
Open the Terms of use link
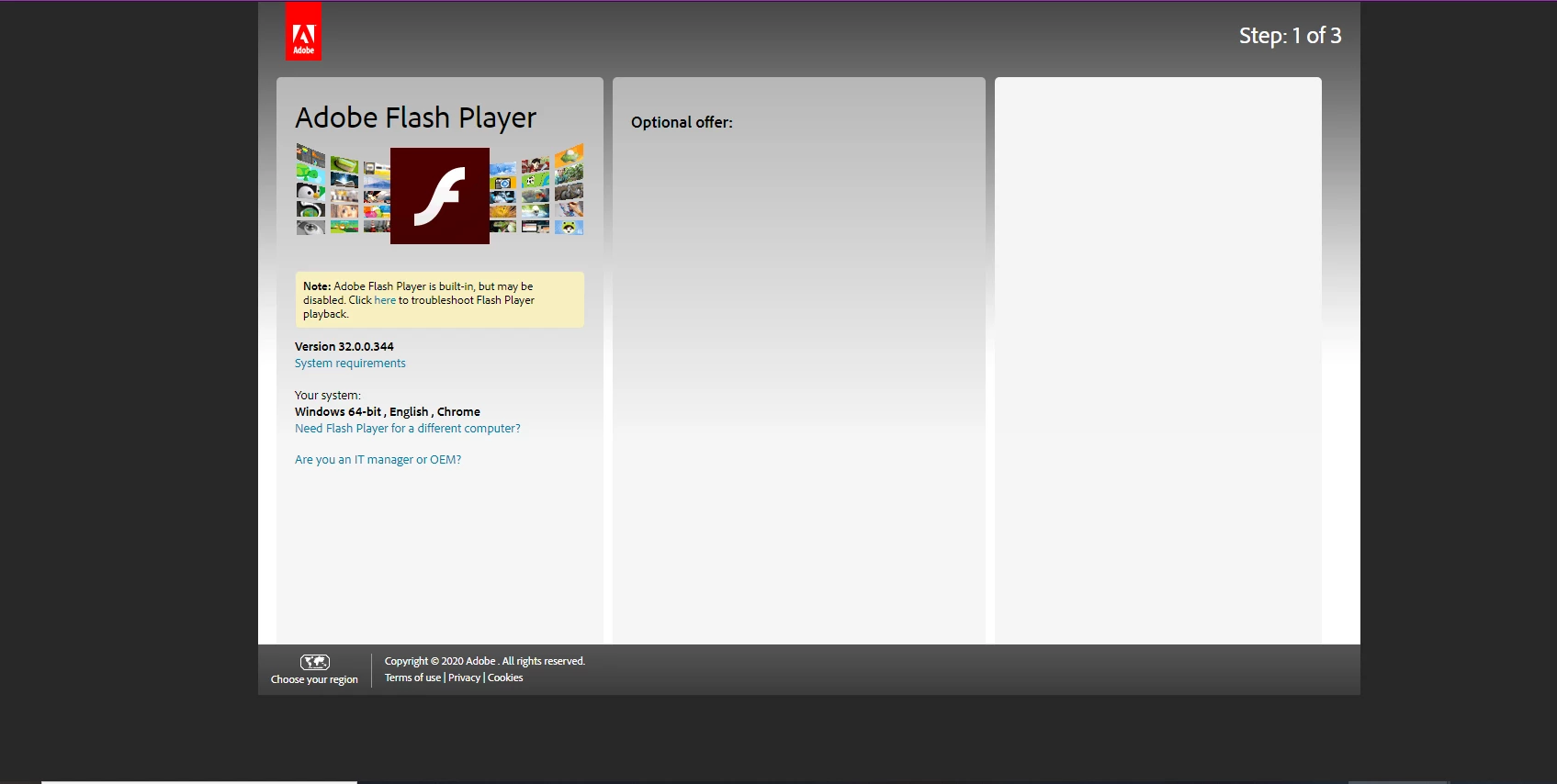(412, 678)
